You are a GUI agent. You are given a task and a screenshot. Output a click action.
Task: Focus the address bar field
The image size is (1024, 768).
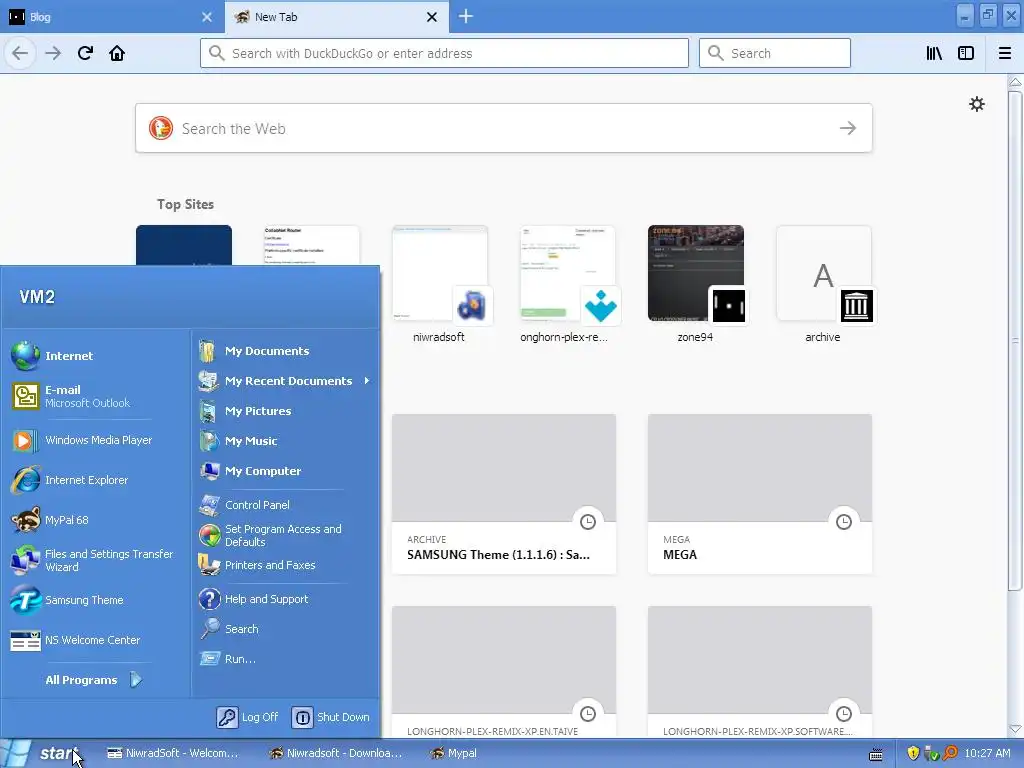coord(444,53)
